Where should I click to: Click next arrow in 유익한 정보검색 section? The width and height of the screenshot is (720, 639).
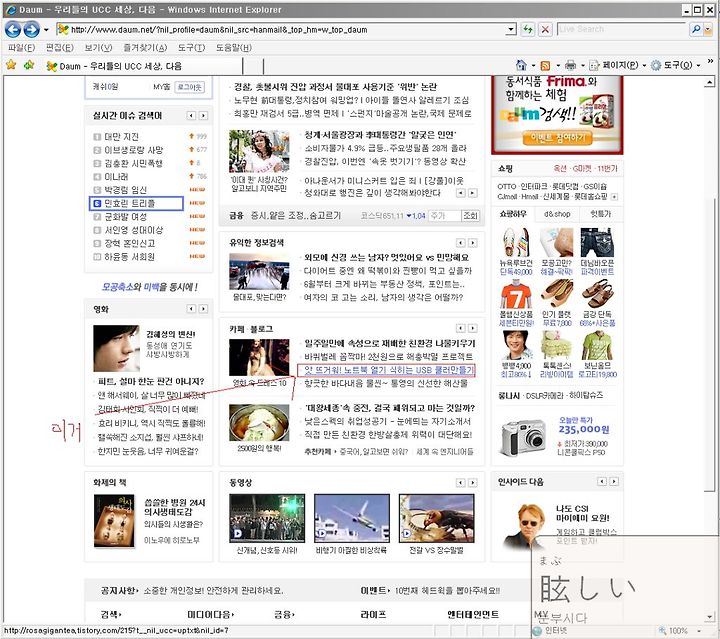[472, 243]
